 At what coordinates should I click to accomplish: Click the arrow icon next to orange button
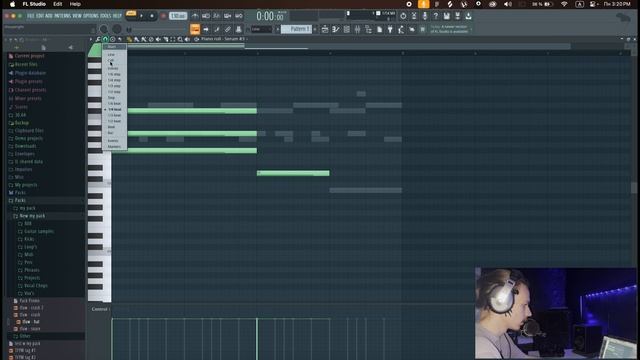tap(206, 29)
